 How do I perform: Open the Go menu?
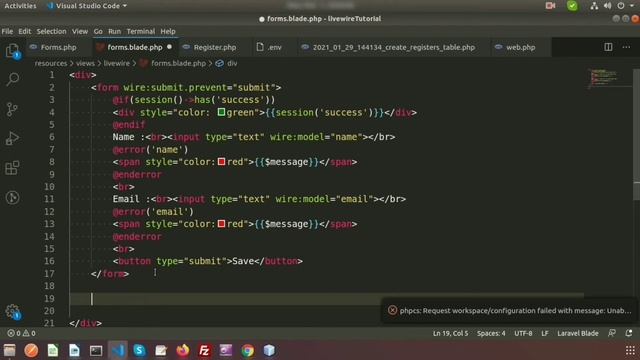[98, 31]
